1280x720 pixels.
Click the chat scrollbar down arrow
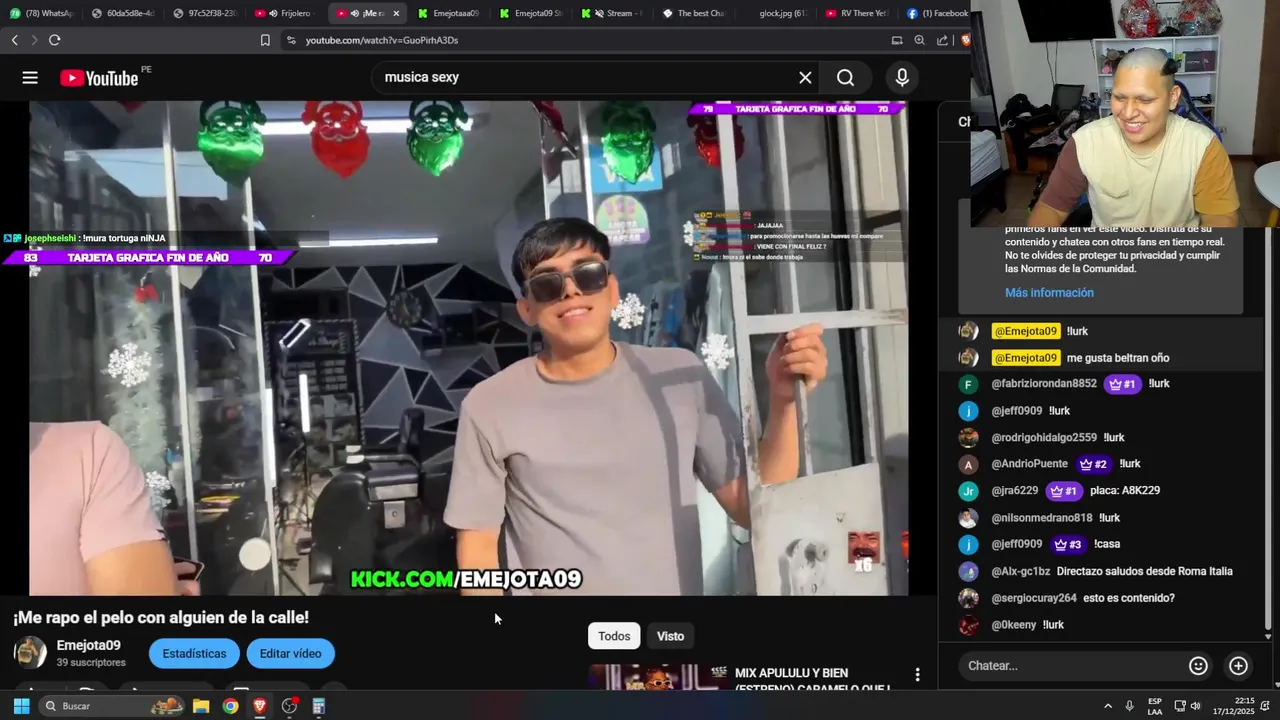[x=1268, y=636]
